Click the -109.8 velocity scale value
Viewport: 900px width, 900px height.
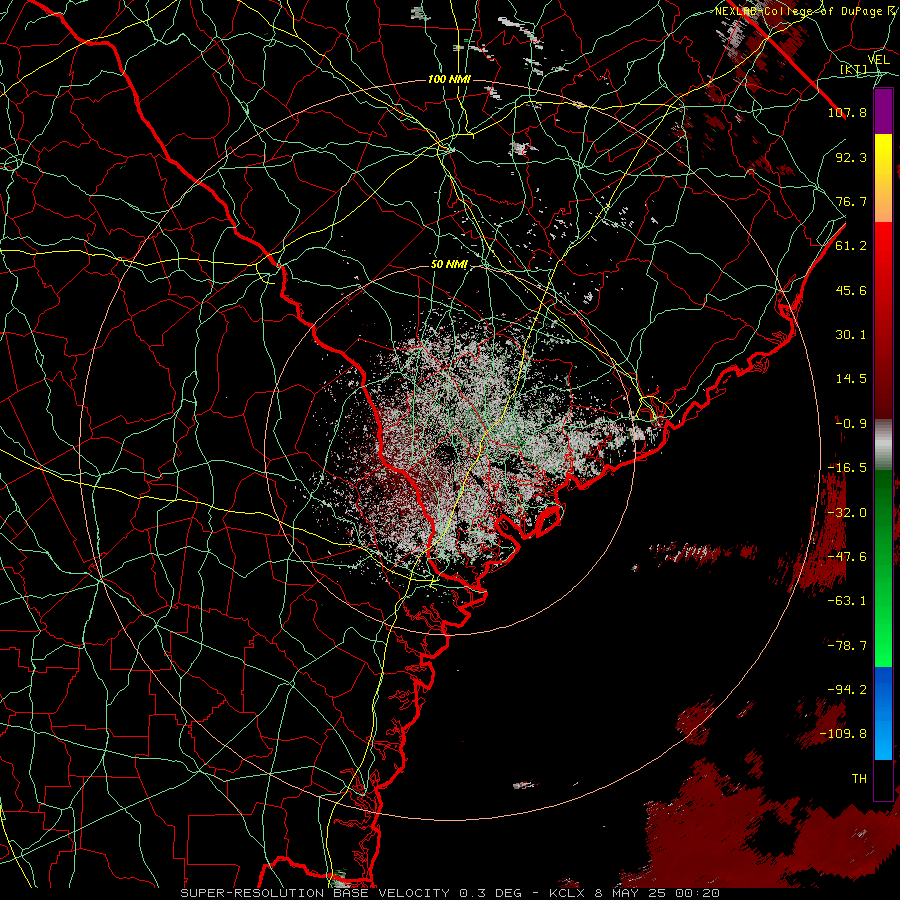point(843,734)
